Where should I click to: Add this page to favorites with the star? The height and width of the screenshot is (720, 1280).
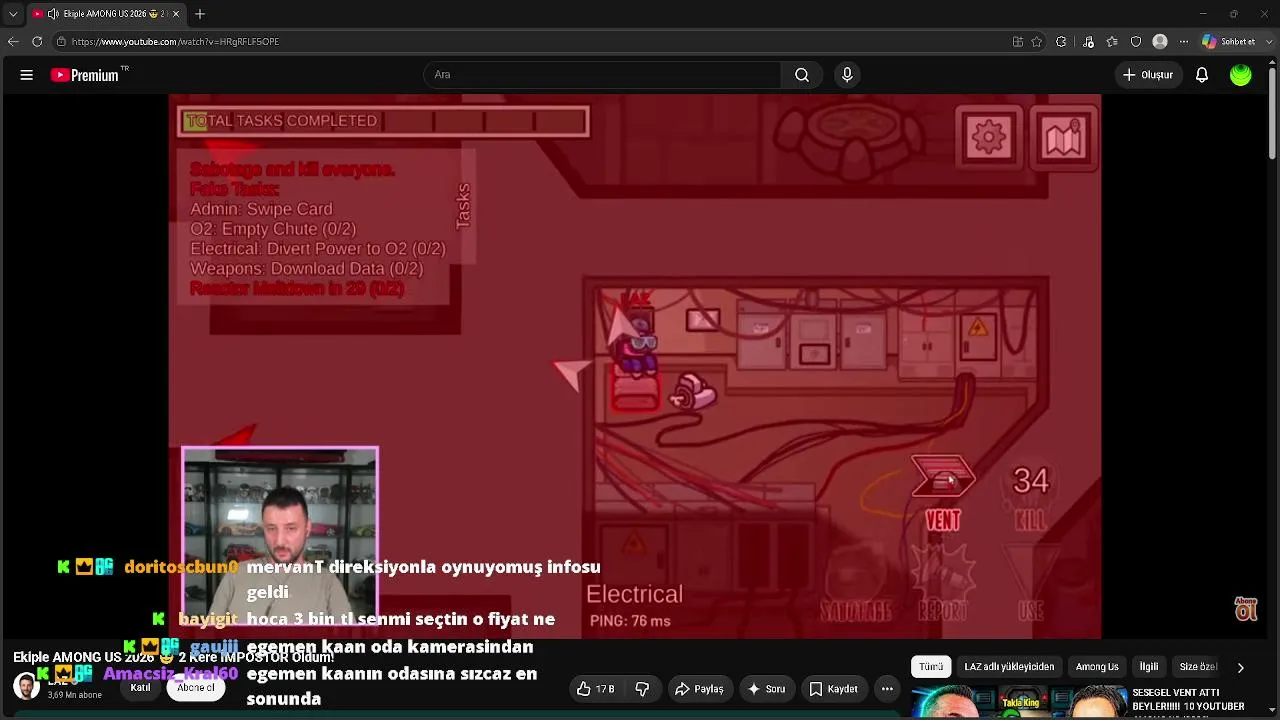tap(1037, 42)
